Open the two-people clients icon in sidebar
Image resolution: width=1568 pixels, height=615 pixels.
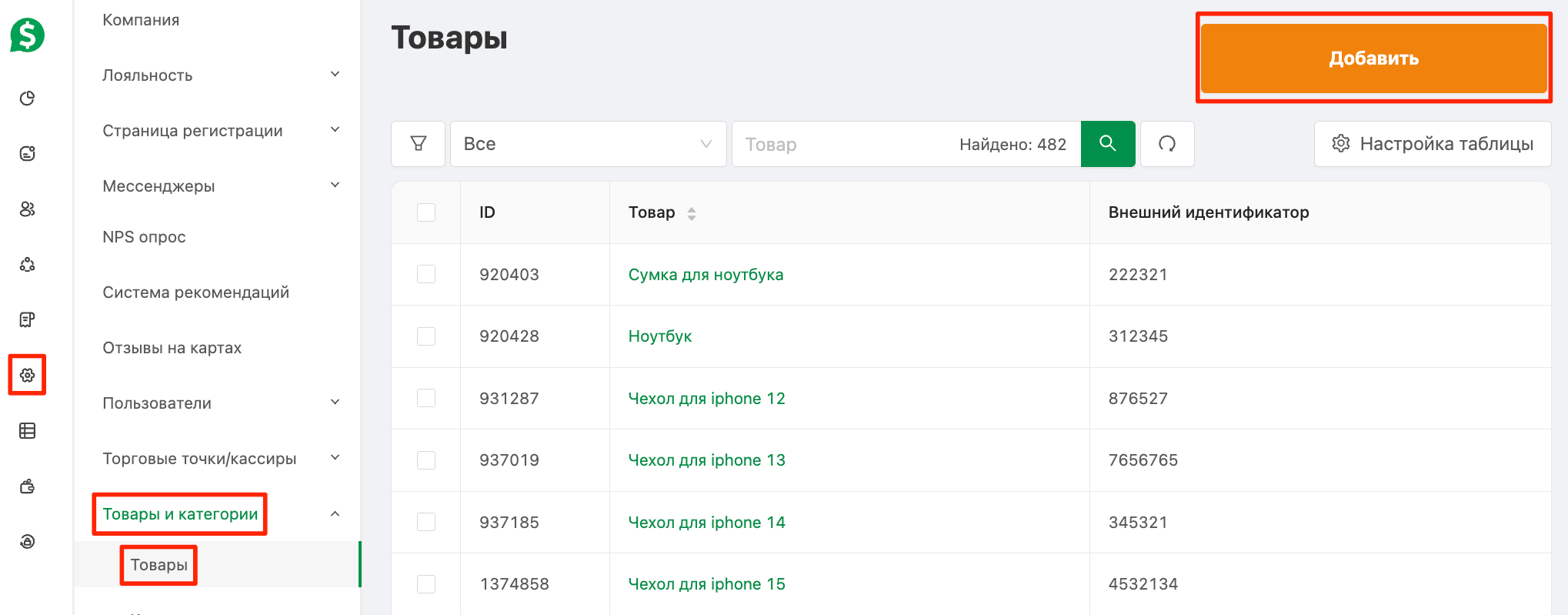[x=28, y=209]
